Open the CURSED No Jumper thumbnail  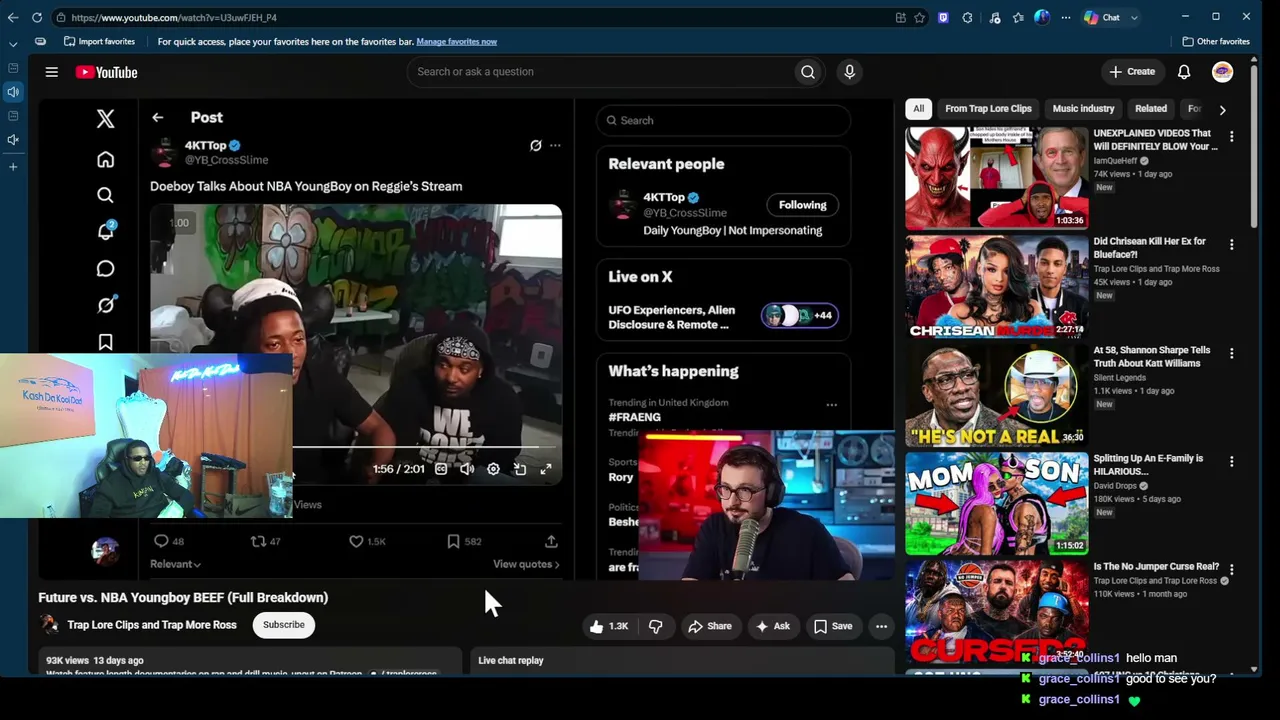(x=996, y=611)
